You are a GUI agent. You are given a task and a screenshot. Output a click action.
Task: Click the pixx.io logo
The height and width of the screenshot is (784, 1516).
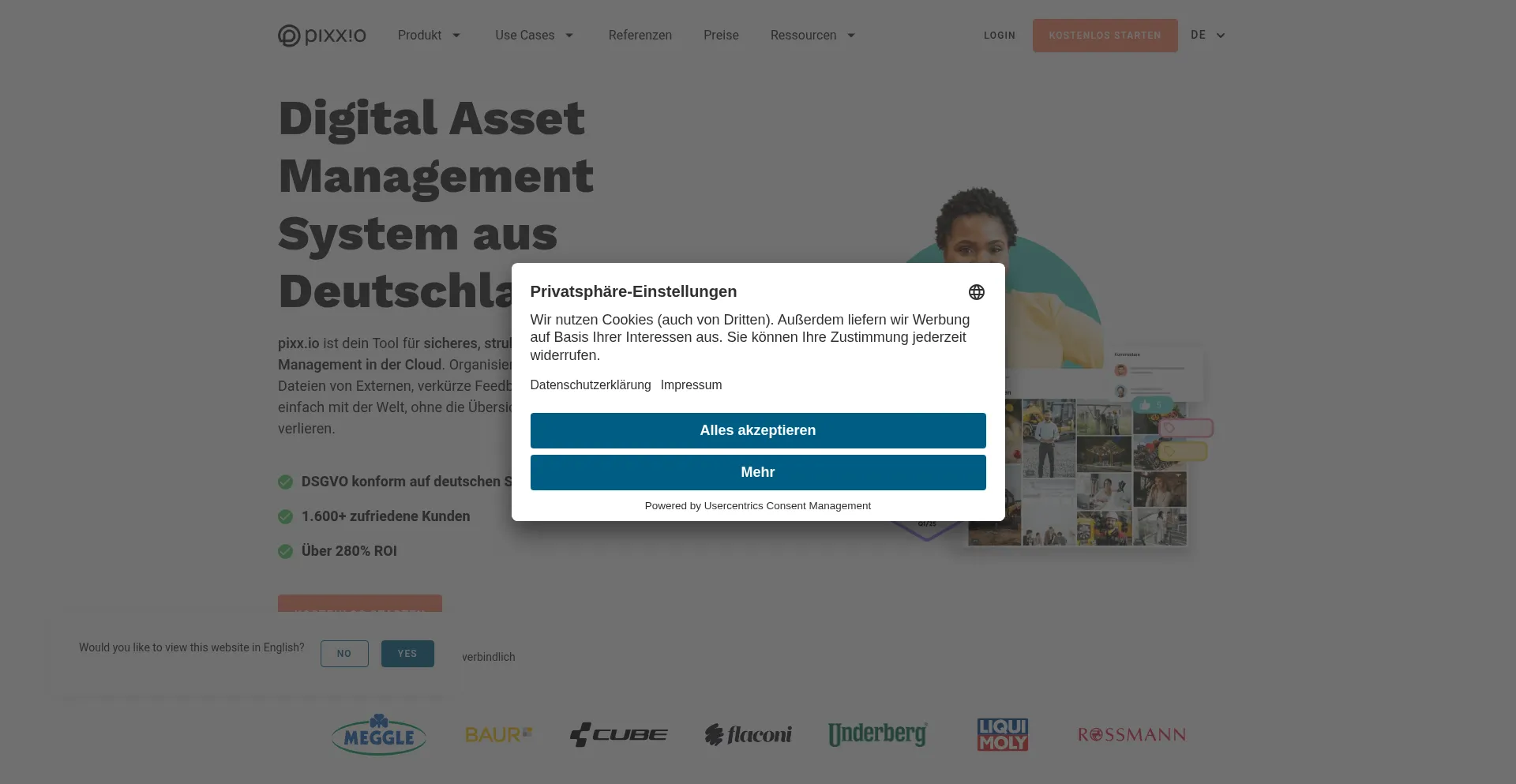322,36
